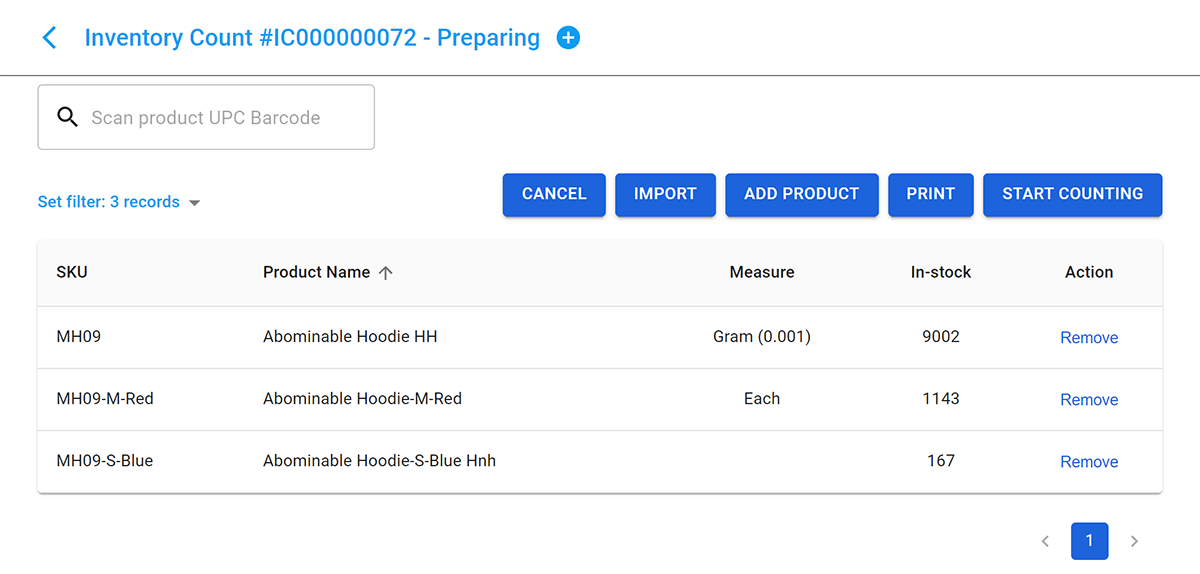Click the blue plus circle icon
Image resolution: width=1200 pixels, height=574 pixels.
pos(568,38)
